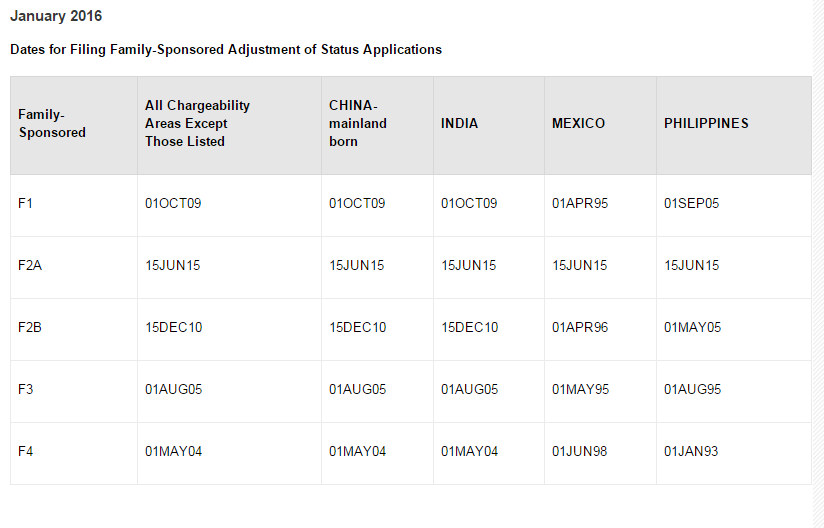Click the Dates for Filing subtitle text
824x528 pixels.
pos(226,49)
